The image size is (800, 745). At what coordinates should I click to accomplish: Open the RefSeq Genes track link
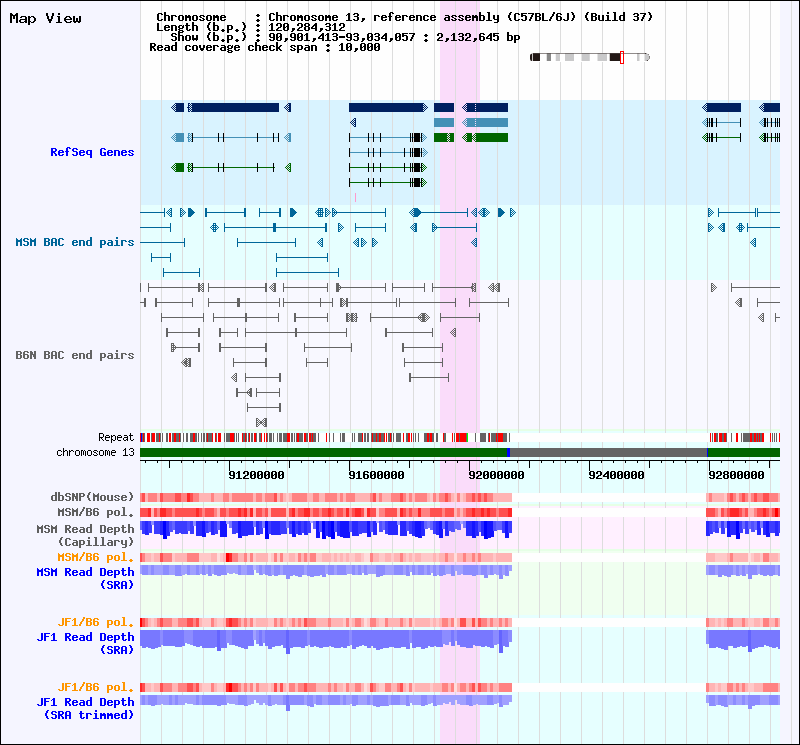(92, 152)
